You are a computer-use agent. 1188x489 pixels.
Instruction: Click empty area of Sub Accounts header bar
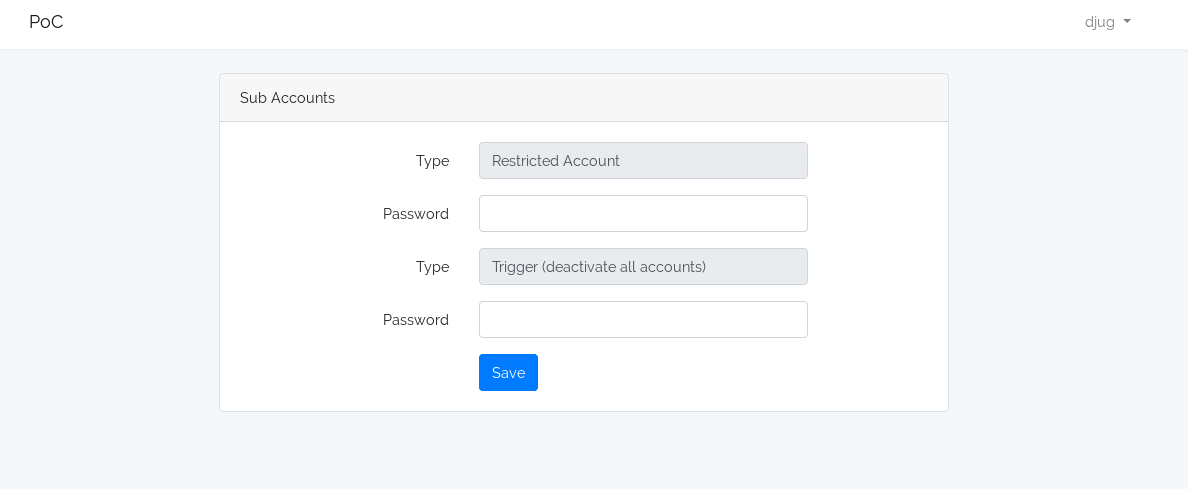[x=640, y=98]
